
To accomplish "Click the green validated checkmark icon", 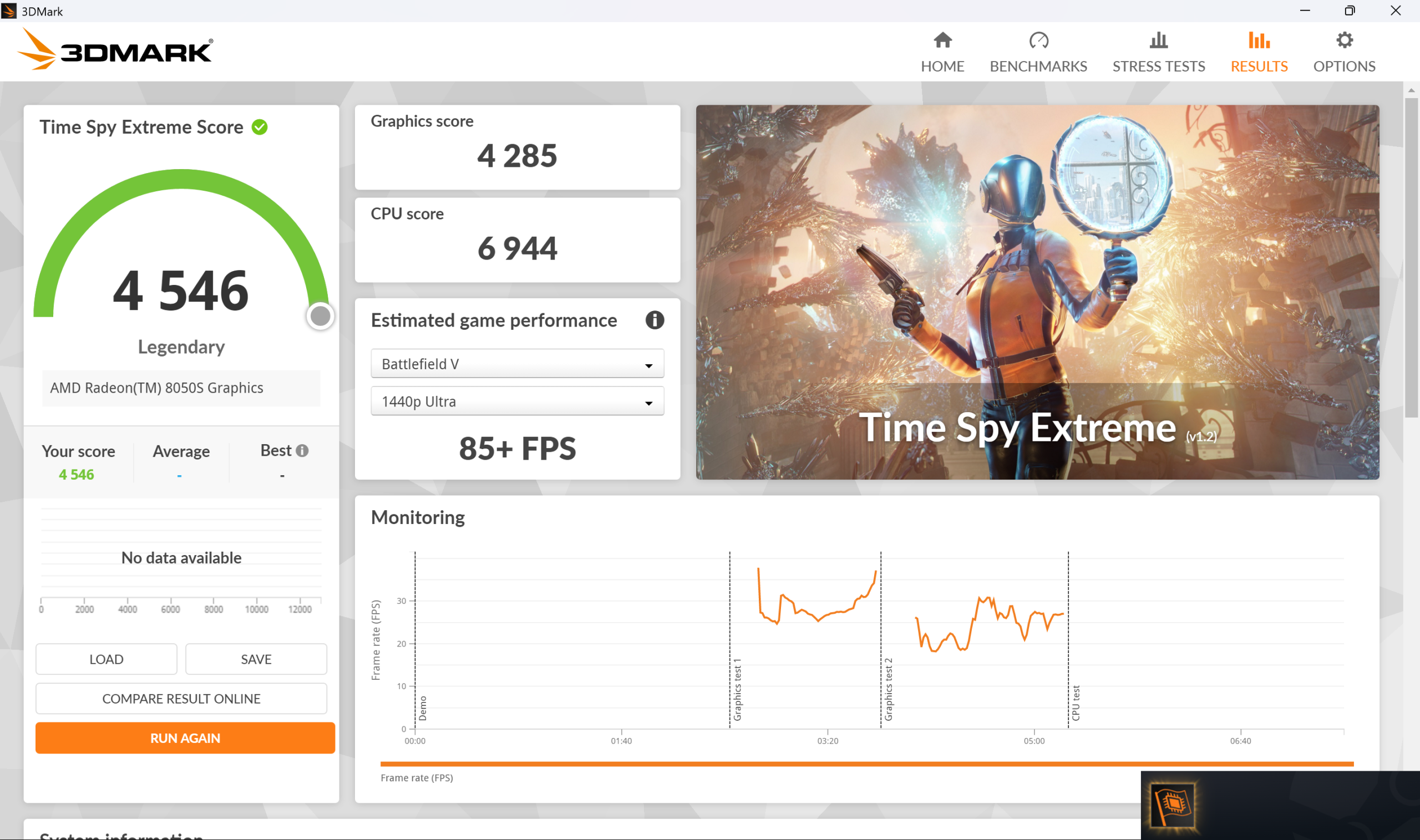I will pyautogui.click(x=260, y=128).
